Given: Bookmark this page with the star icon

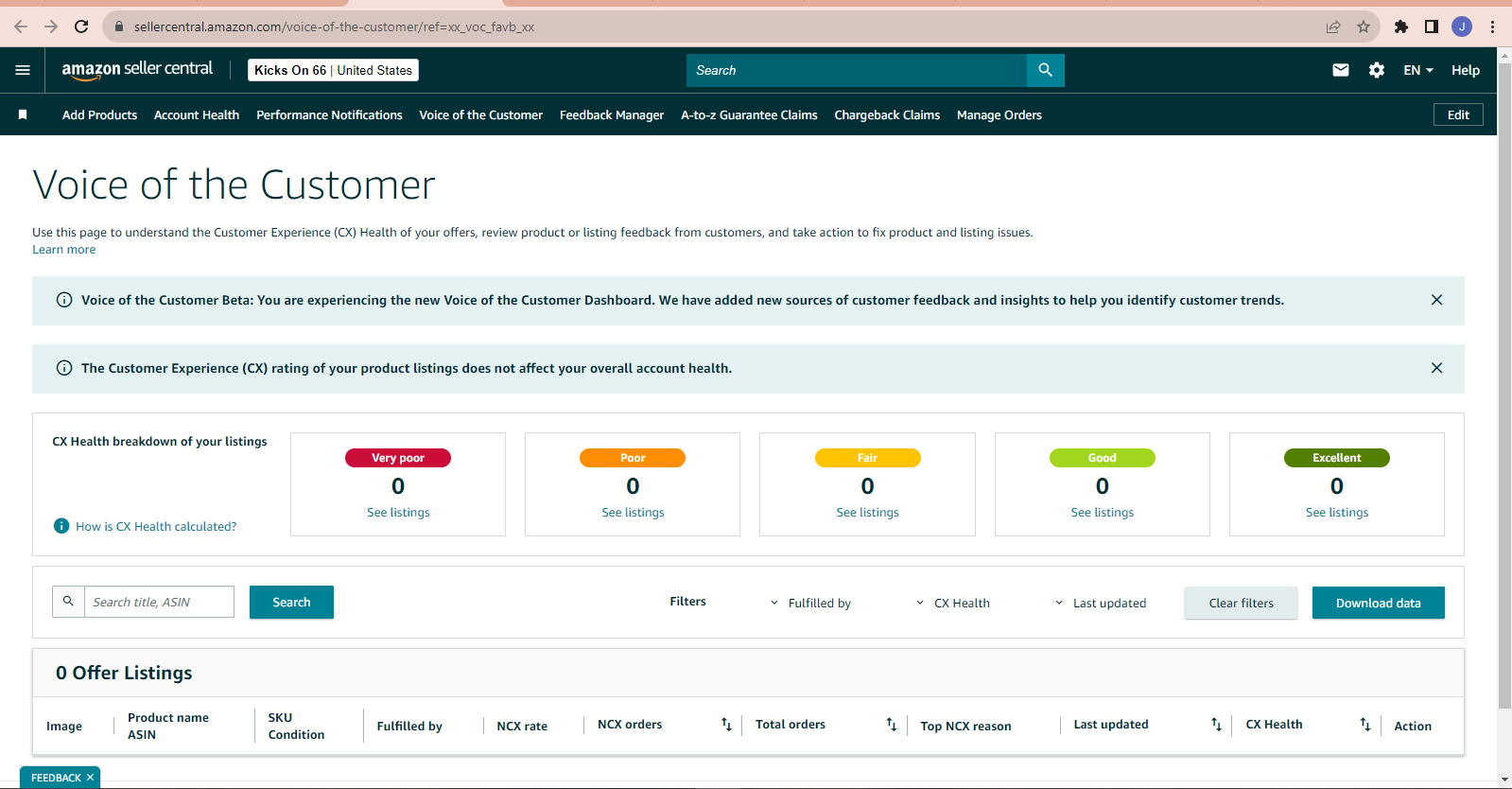Looking at the screenshot, I should [x=1364, y=26].
